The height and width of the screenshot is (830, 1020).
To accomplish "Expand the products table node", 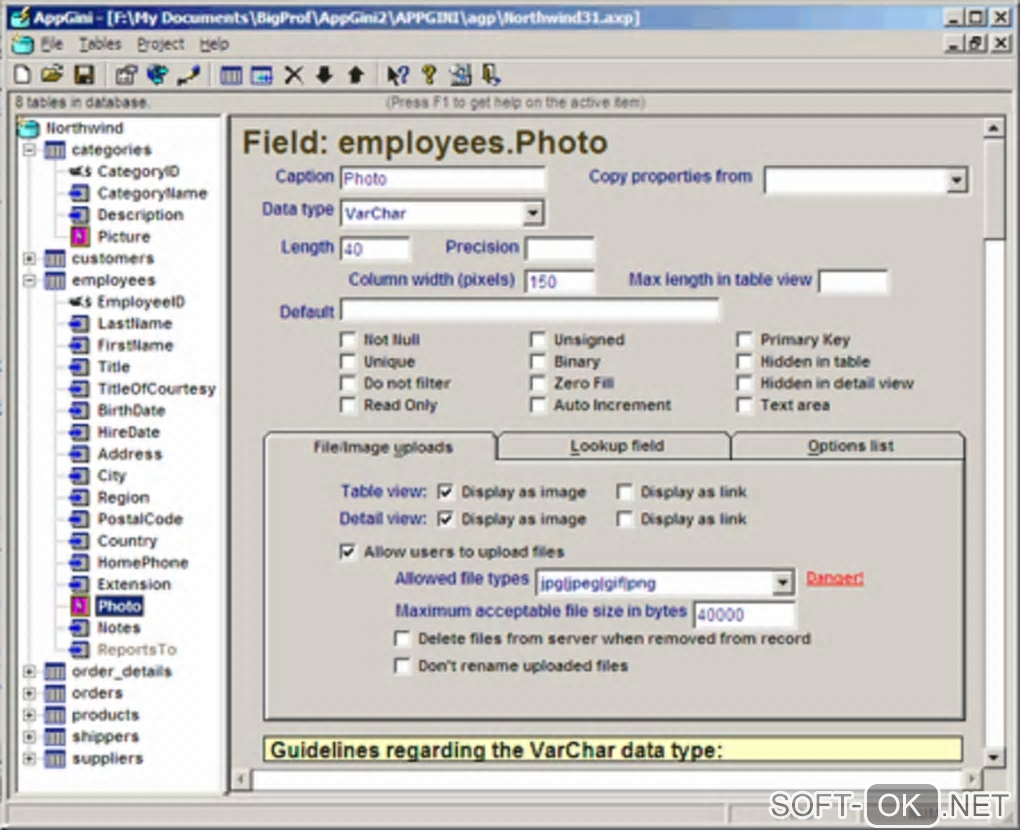I will pyautogui.click(x=29, y=715).
